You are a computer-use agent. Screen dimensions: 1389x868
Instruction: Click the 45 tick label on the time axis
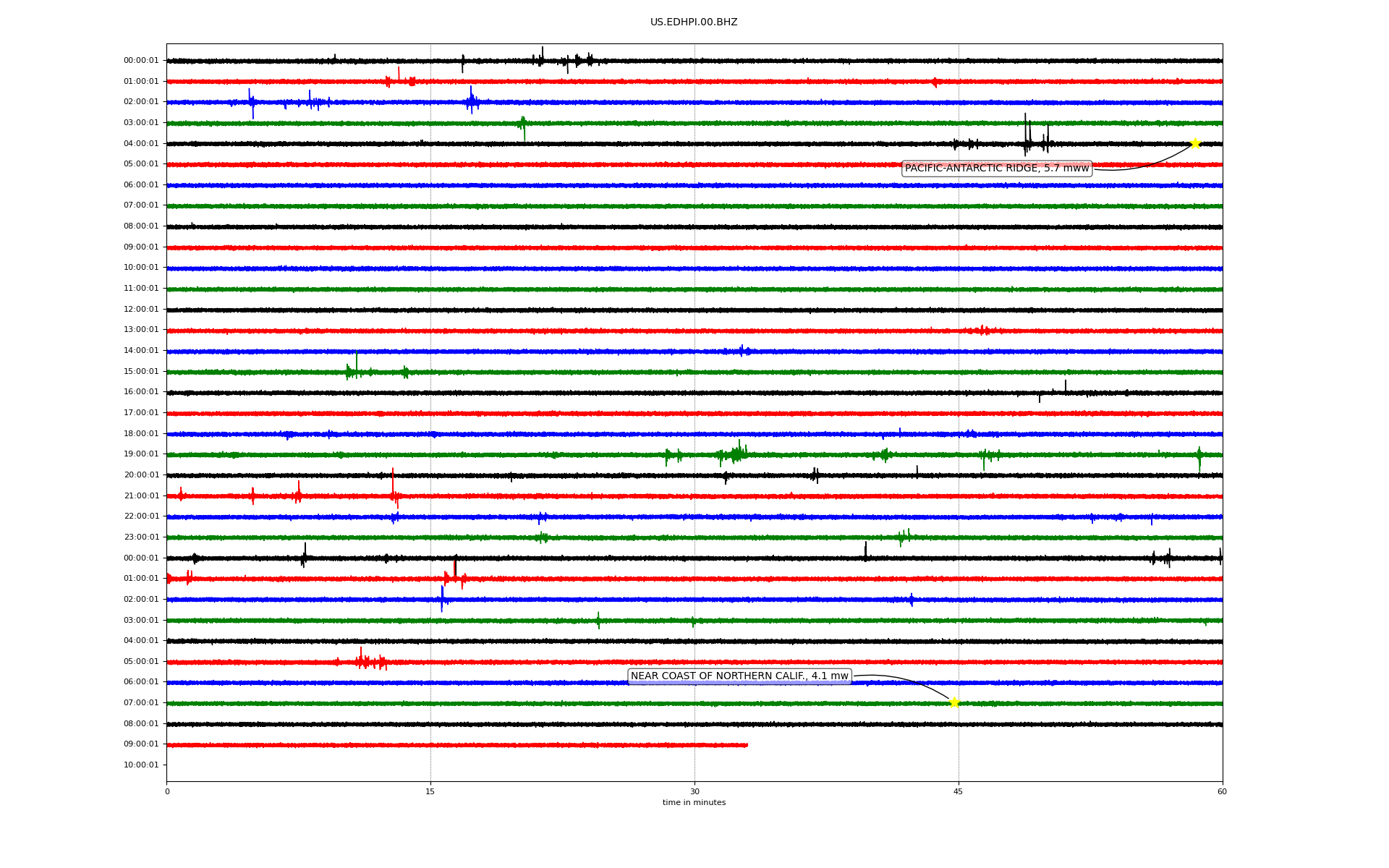click(x=959, y=791)
